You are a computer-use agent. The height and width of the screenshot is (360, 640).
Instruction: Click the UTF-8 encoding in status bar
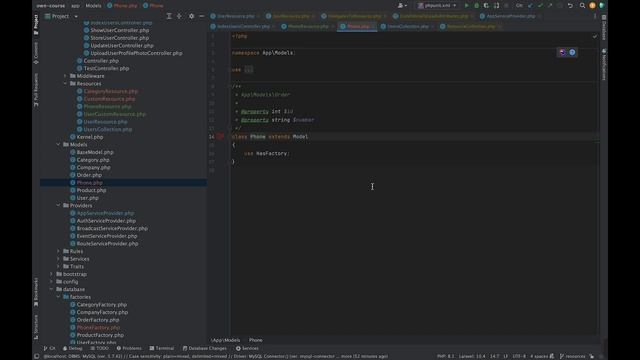[x=519, y=356]
